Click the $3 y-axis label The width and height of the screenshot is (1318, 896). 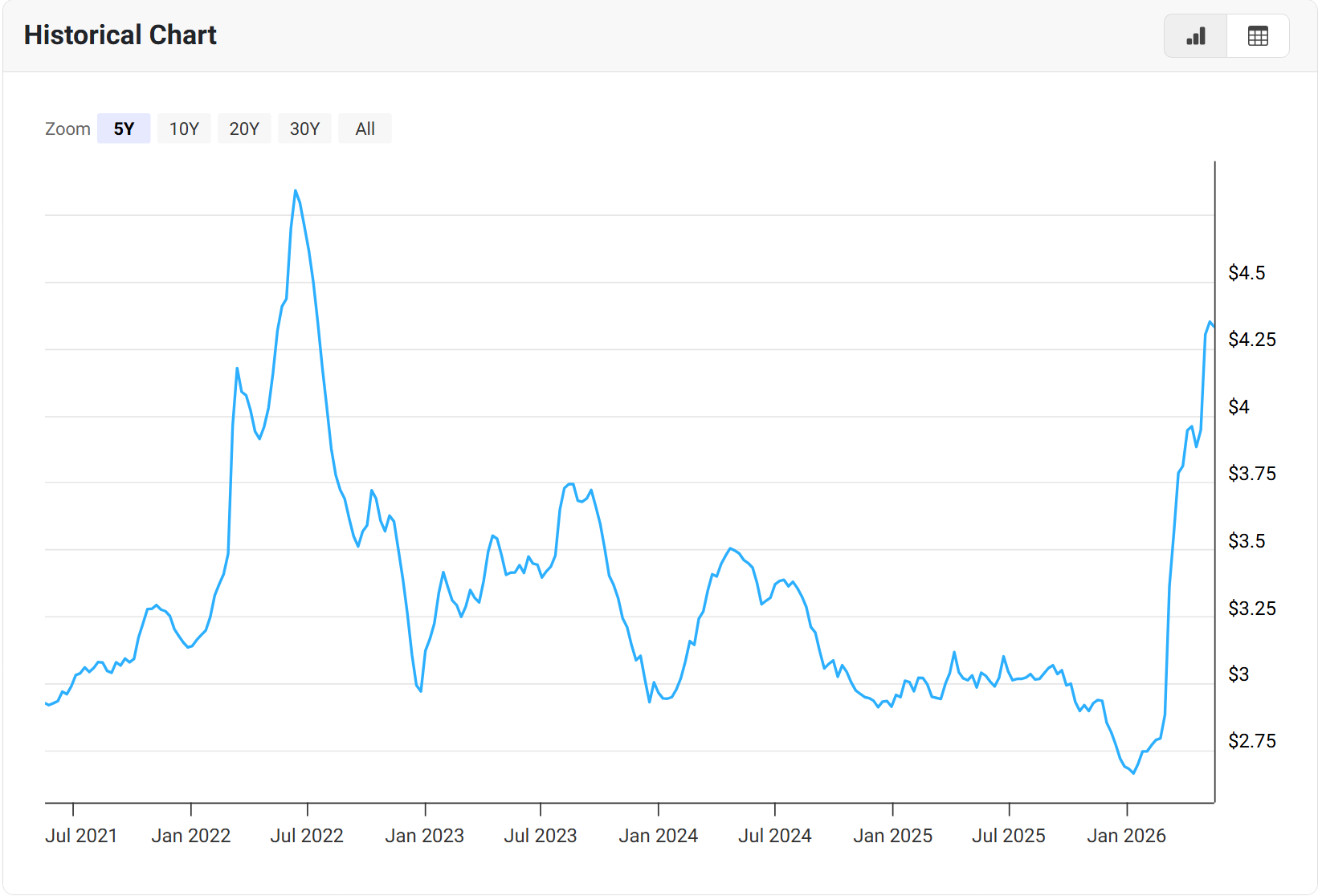[x=1238, y=674]
